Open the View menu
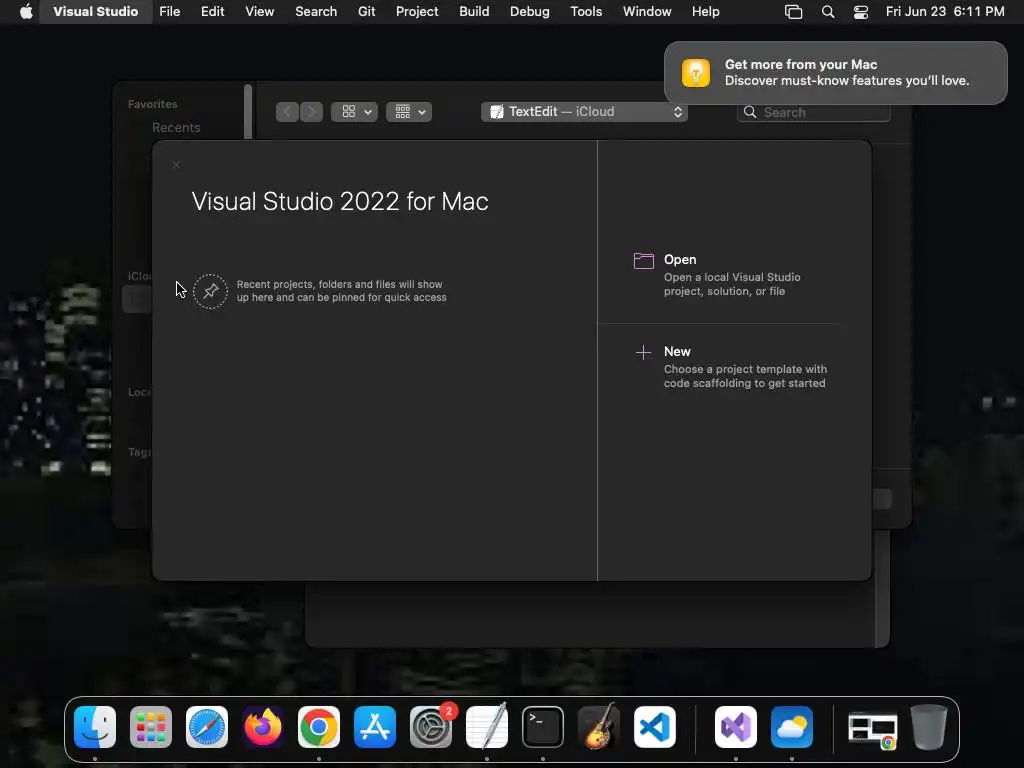This screenshot has width=1024, height=768. pyautogui.click(x=259, y=12)
